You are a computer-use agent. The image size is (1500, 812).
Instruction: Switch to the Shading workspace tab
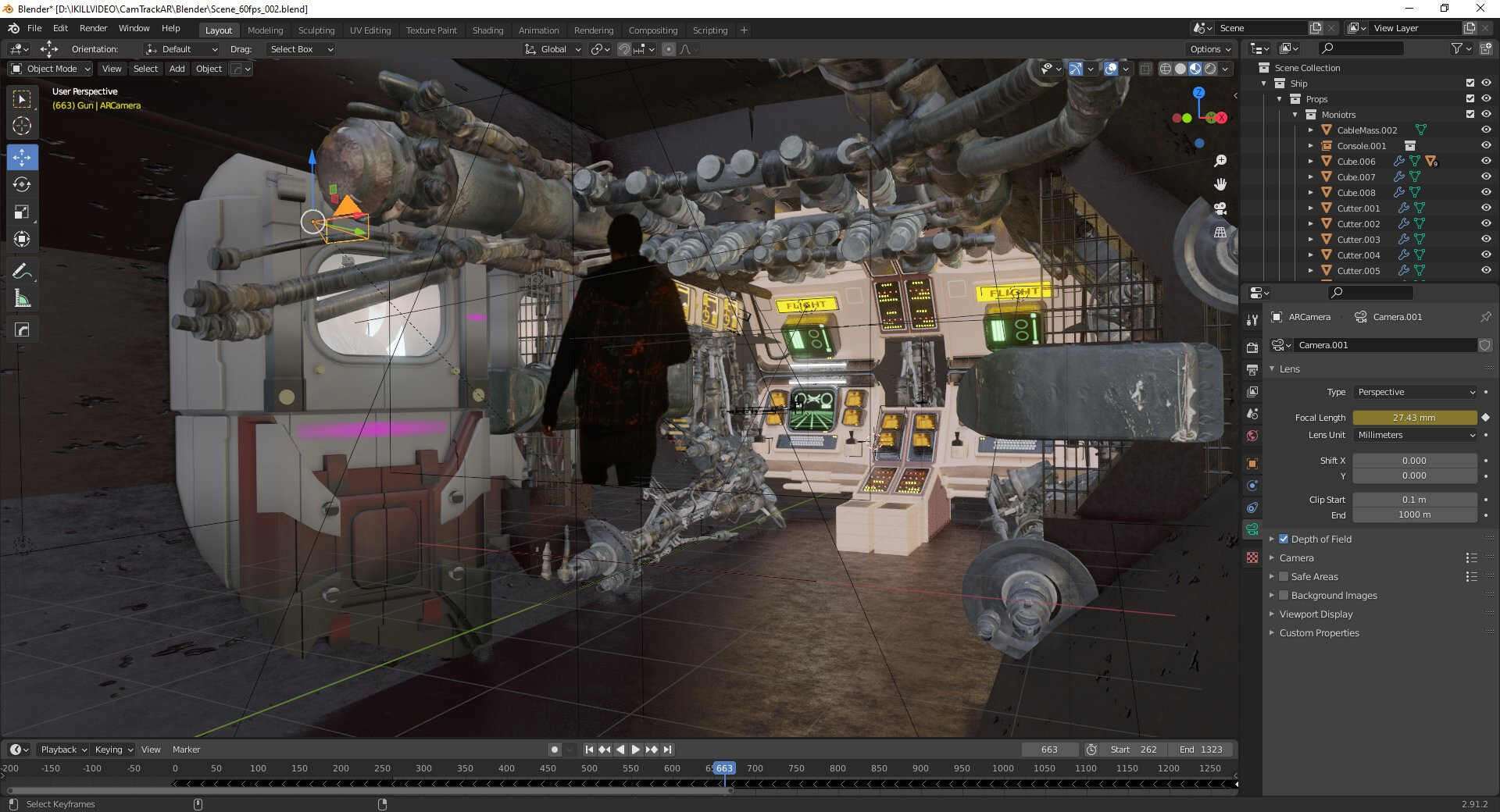point(487,30)
